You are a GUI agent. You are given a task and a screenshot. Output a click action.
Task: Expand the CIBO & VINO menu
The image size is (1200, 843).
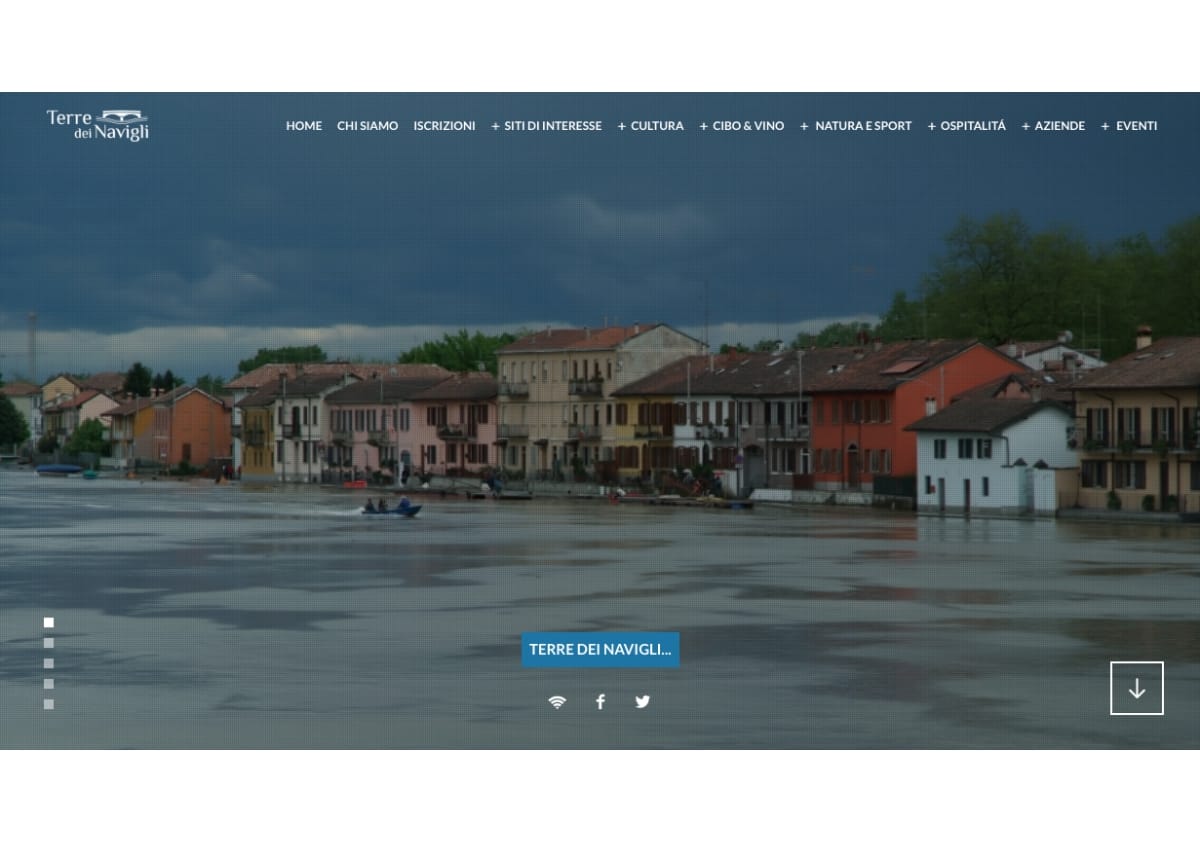741,126
